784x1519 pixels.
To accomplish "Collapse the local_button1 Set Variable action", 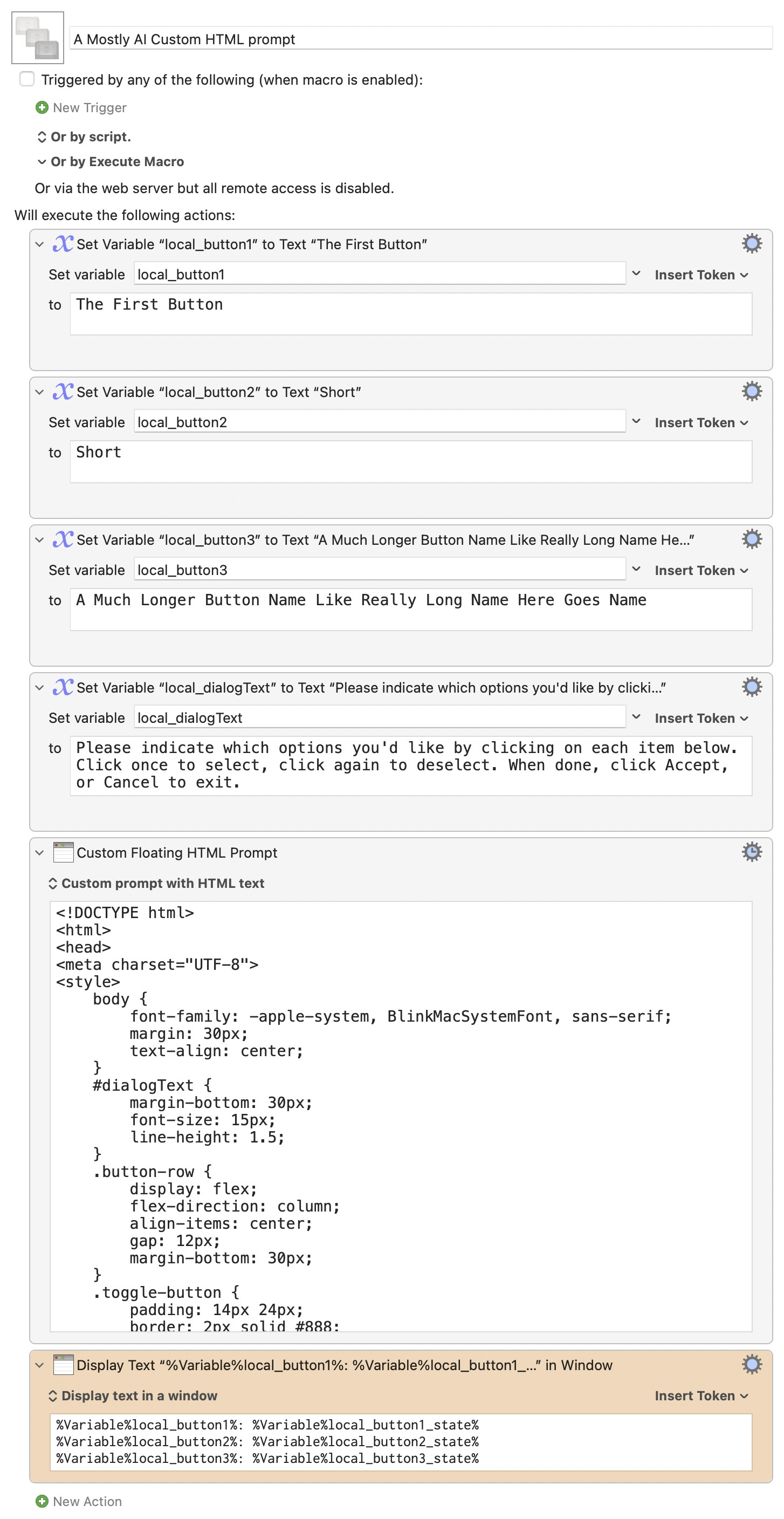I will point(39,244).
